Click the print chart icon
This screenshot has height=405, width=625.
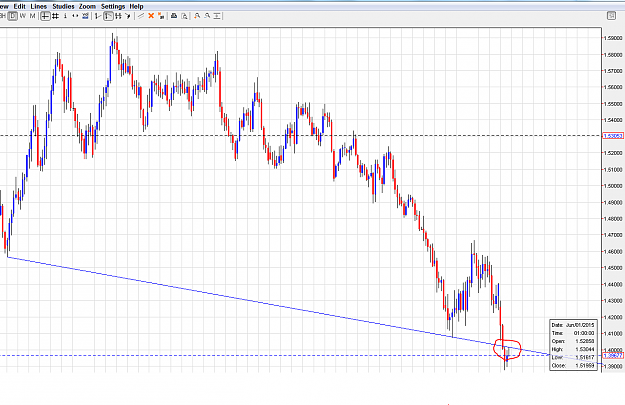pyautogui.click(x=174, y=16)
